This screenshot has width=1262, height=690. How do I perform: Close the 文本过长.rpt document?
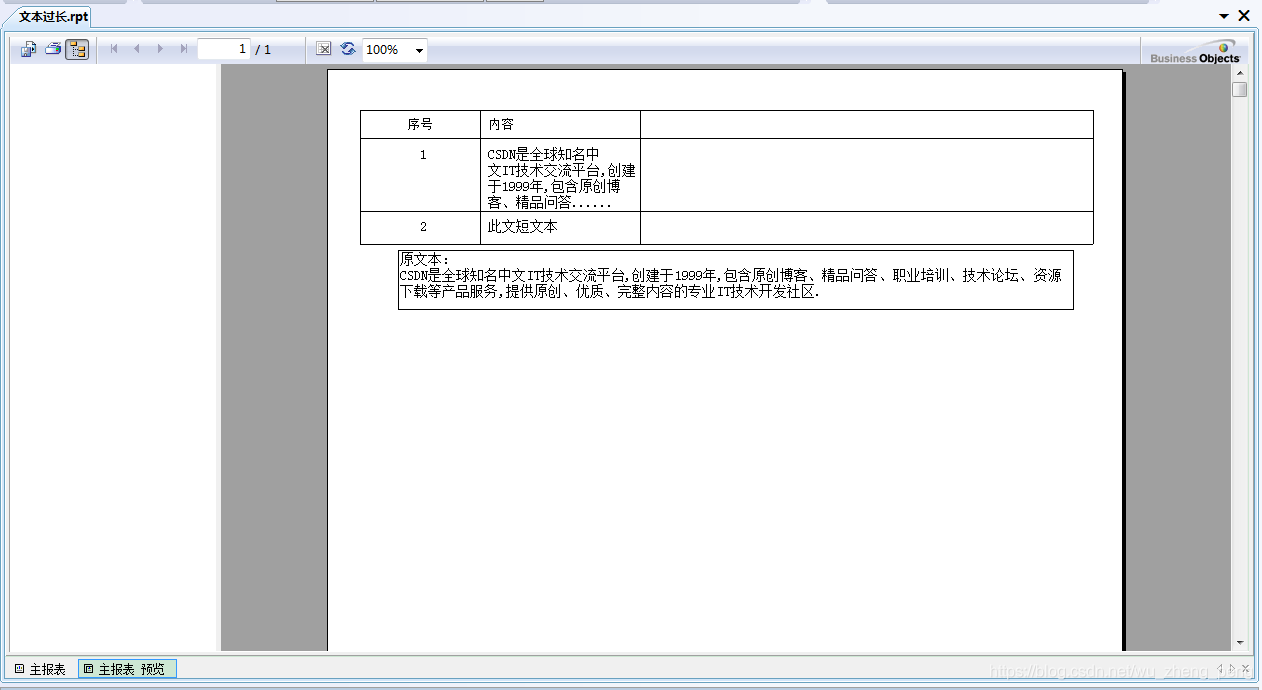(1244, 15)
